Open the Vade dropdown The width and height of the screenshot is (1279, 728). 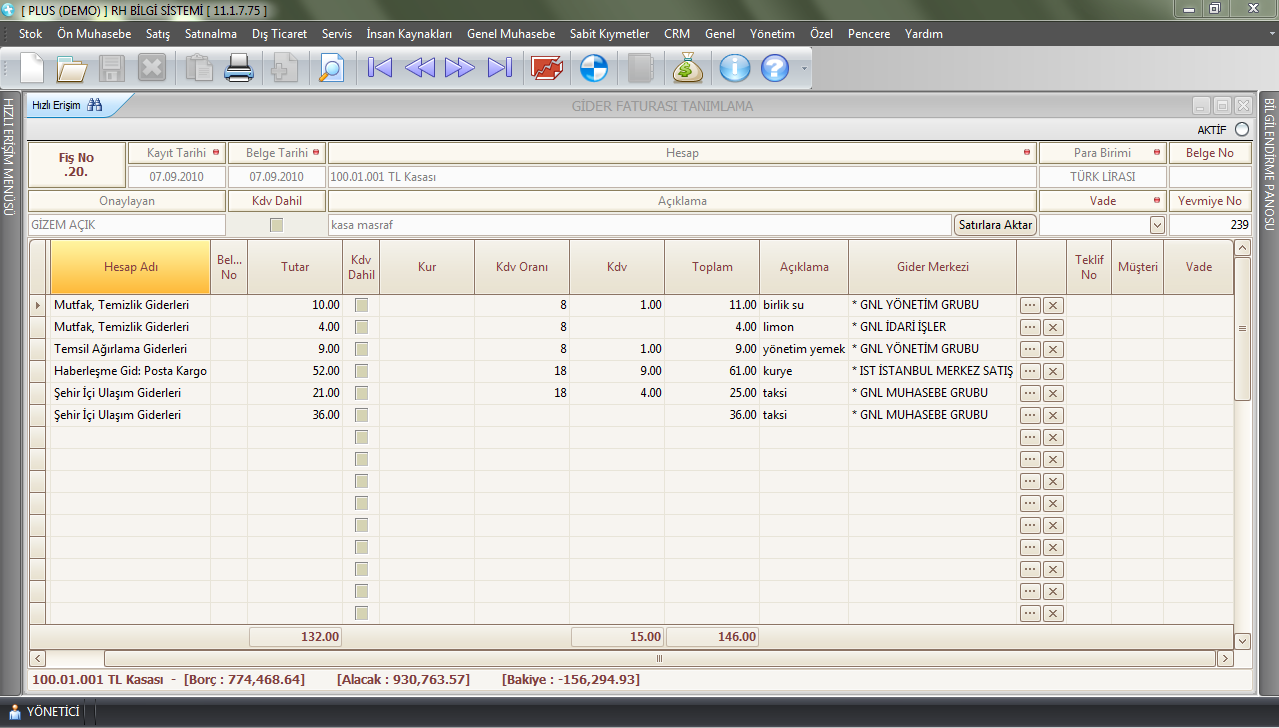pyautogui.click(x=1157, y=225)
